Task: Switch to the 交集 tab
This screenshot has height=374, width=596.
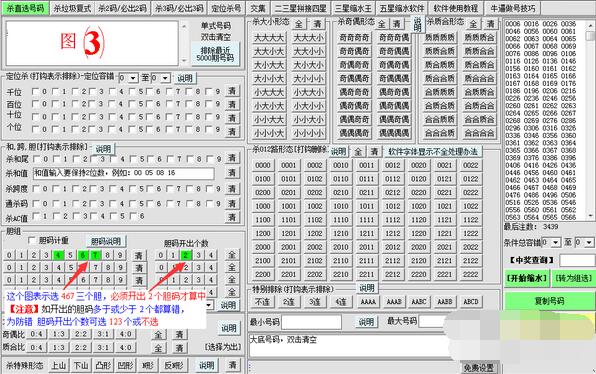Action: coord(258,8)
